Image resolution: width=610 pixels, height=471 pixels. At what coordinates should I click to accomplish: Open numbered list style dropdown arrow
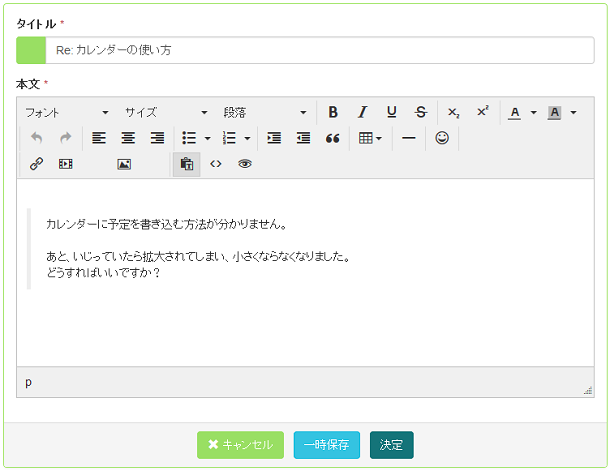coord(247,138)
